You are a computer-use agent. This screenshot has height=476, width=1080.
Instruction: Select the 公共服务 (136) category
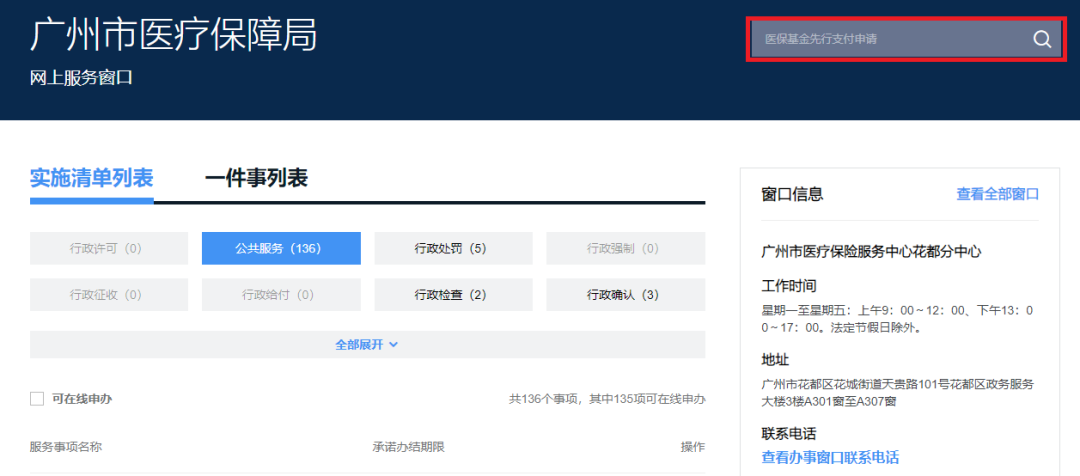[x=280, y=248]
